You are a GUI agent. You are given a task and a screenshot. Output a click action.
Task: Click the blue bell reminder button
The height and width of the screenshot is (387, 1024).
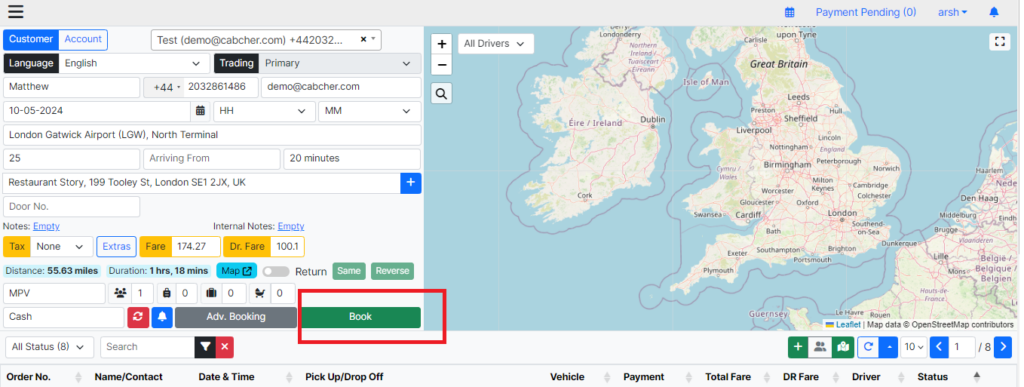pos(162,317)
